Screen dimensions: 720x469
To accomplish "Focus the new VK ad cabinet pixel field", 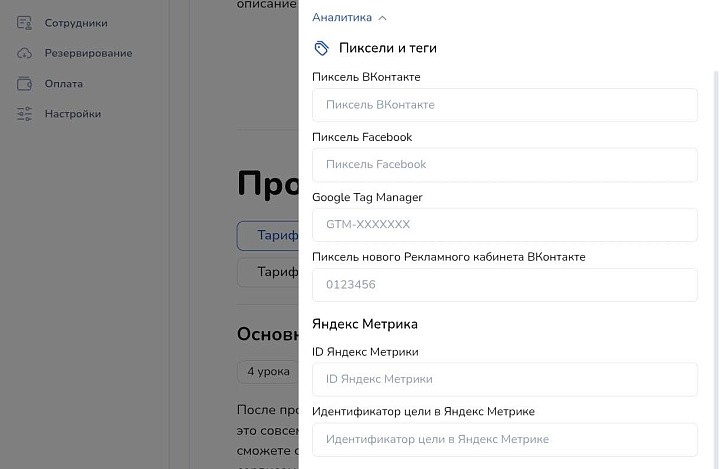I will (504, 285).
